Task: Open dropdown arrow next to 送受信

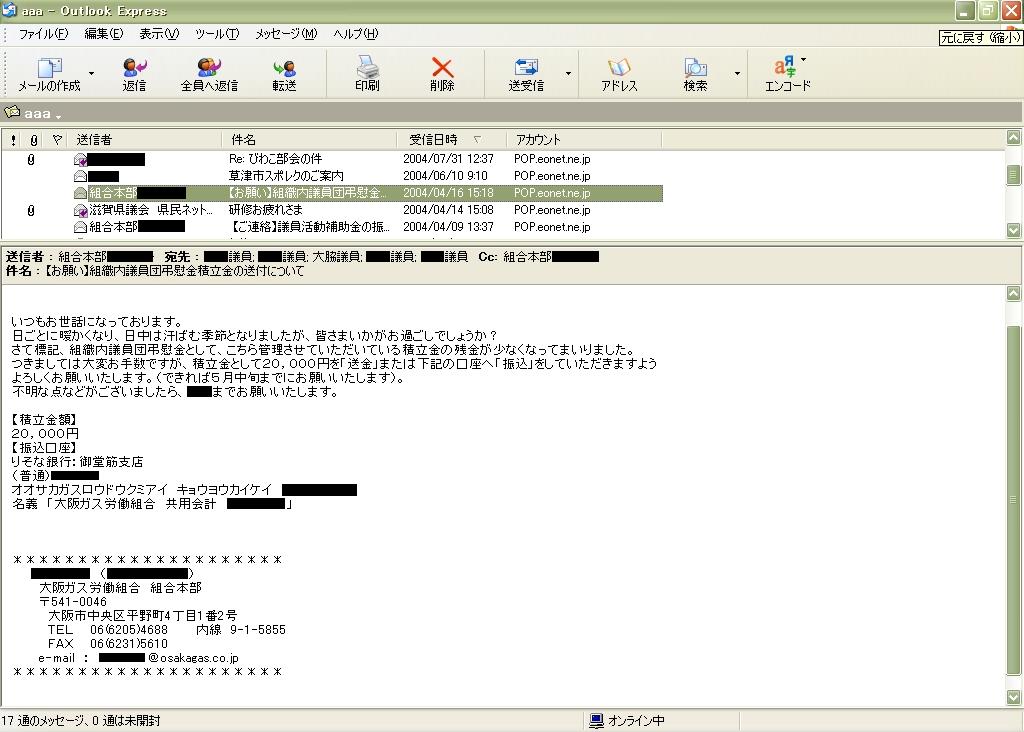Action: [568, 73]
